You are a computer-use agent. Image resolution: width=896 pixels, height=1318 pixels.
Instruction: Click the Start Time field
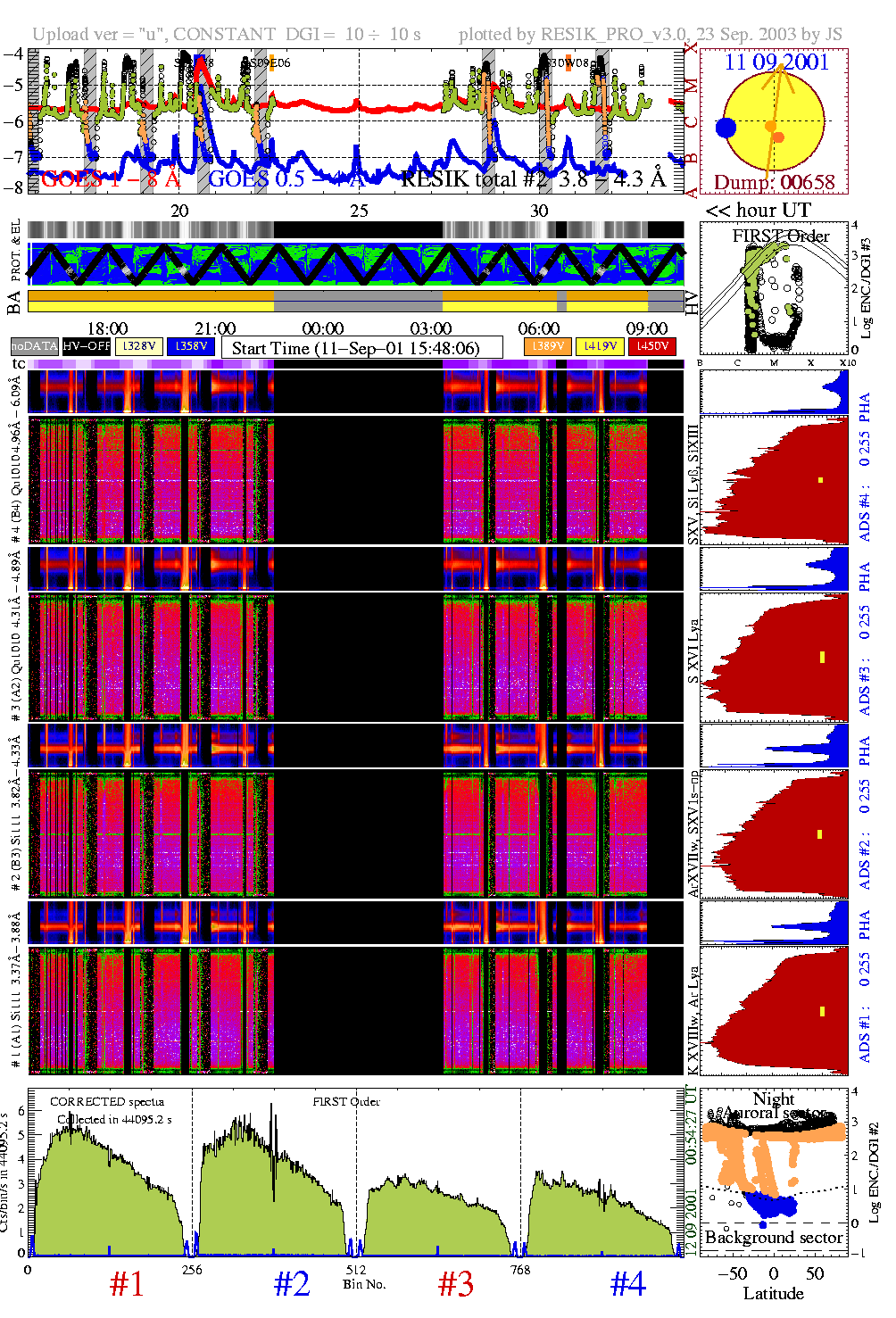(x=361, y=348)
